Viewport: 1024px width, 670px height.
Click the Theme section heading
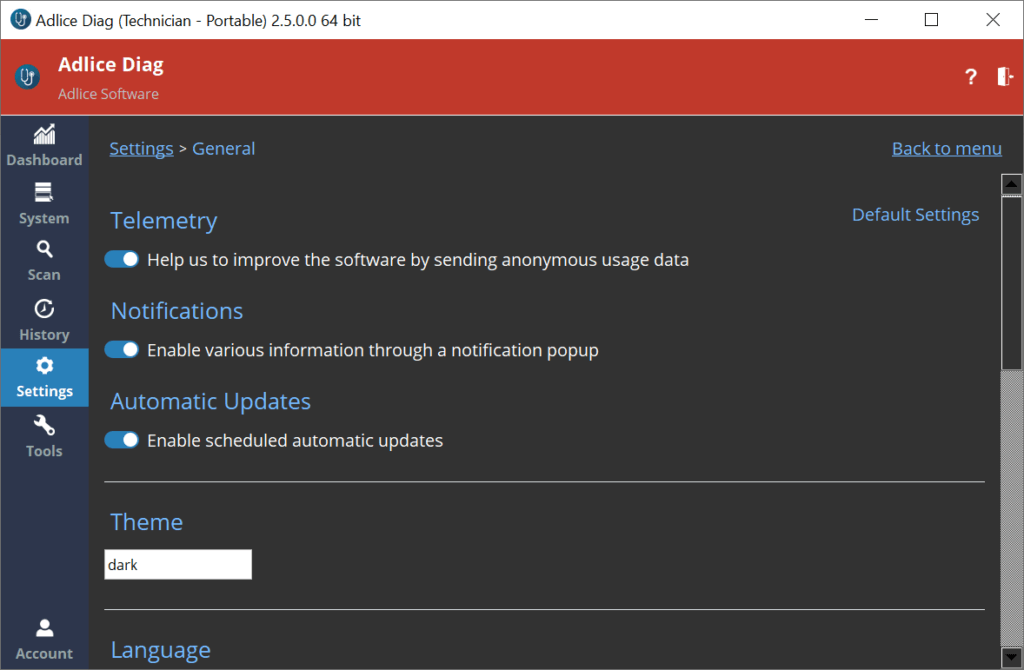point(146,522)
